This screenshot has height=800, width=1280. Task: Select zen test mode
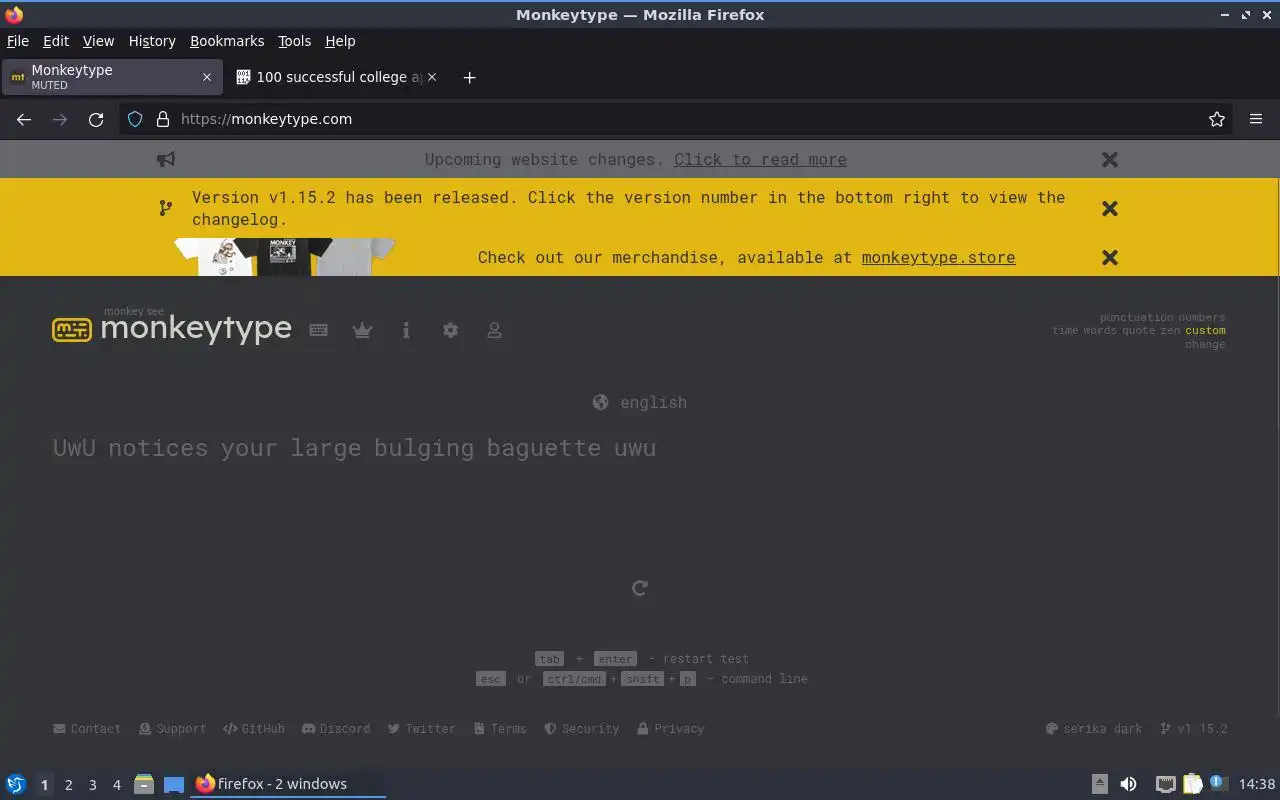(1171, 330)
